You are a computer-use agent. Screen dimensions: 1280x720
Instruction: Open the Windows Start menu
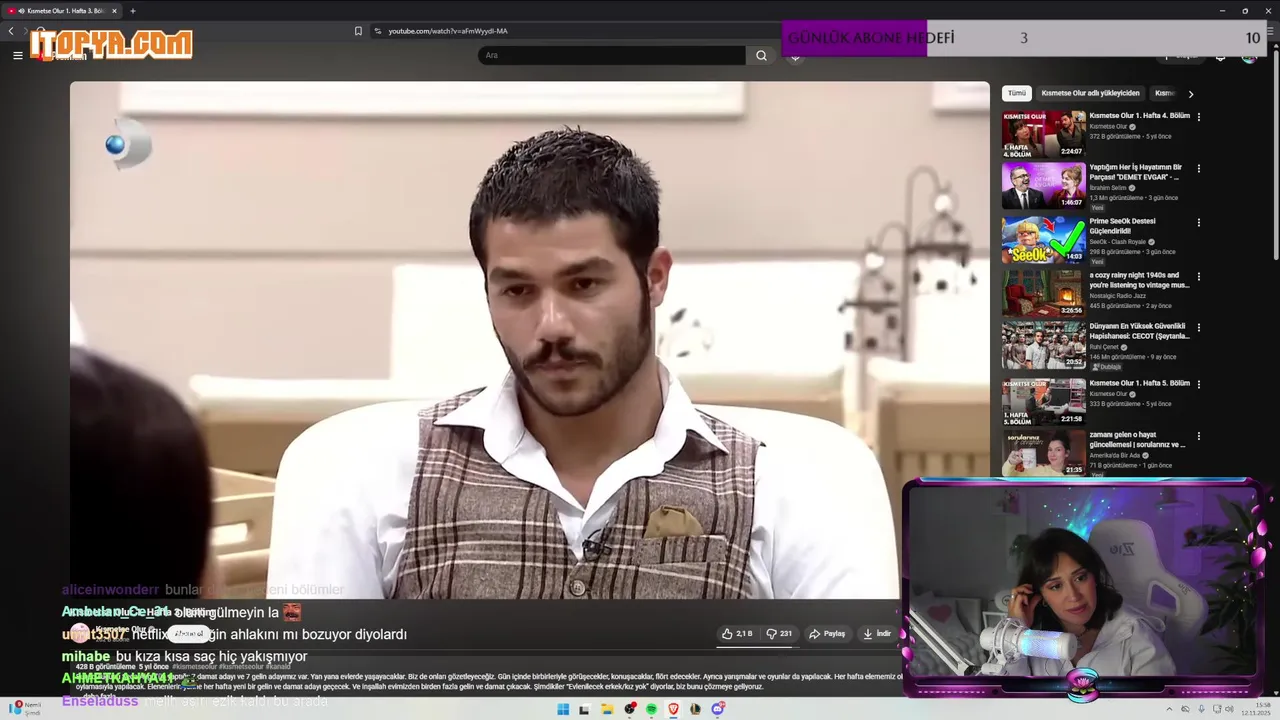(x=563, y=709)
